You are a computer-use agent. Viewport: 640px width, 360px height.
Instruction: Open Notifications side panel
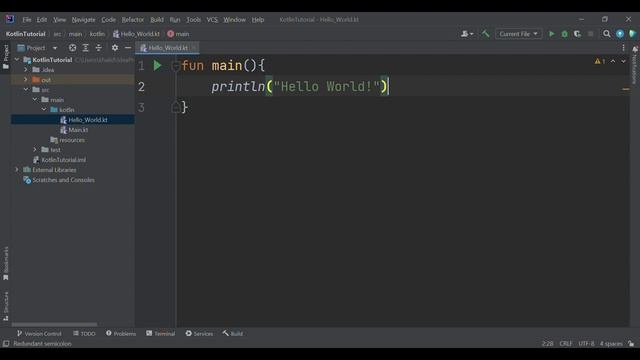[635, 64]
